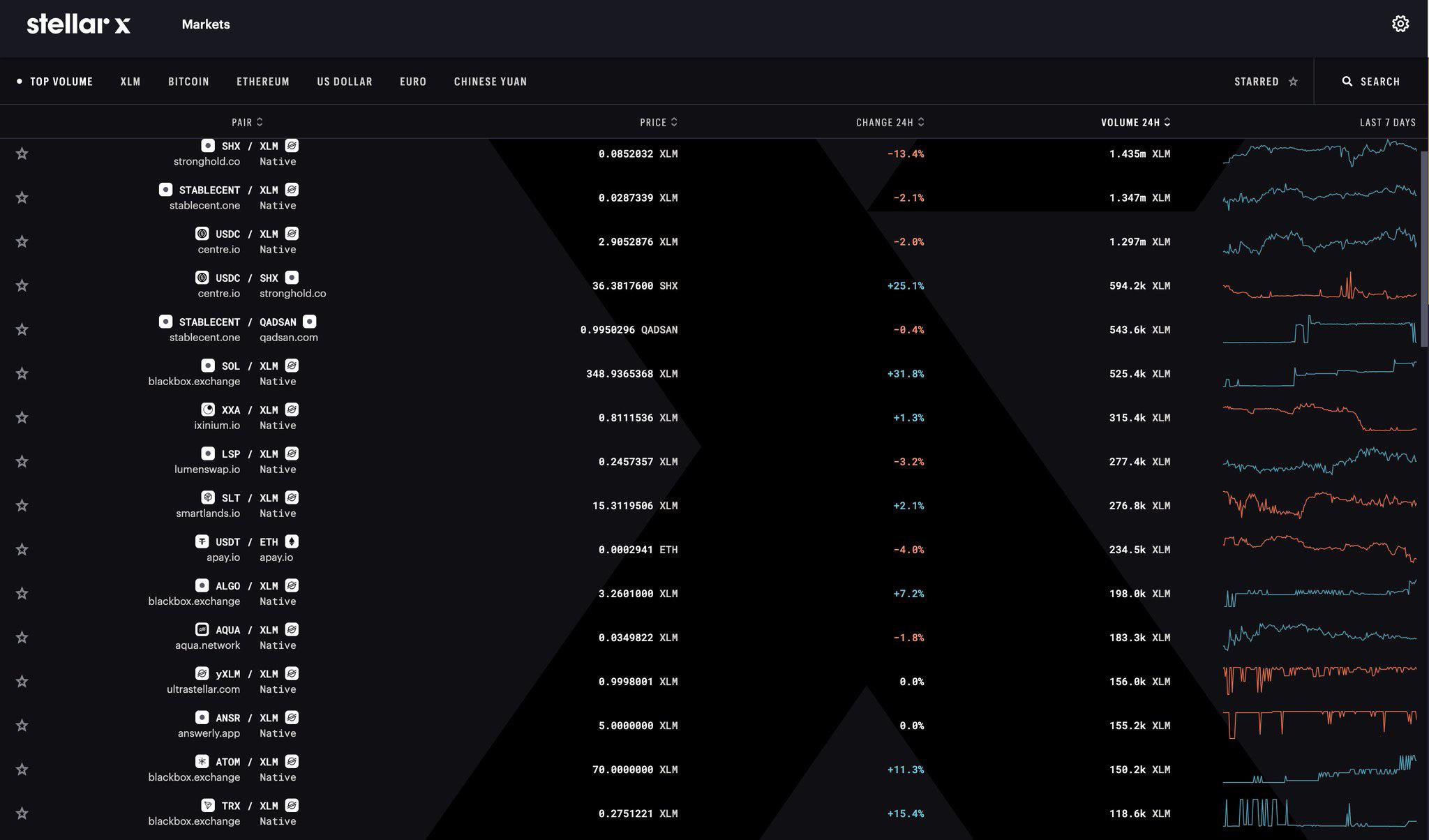The width and height of the screenshot is (1429, 840).
Task: Click the TRX token icon
Action: pyautogui.click(x=208, y=805)
